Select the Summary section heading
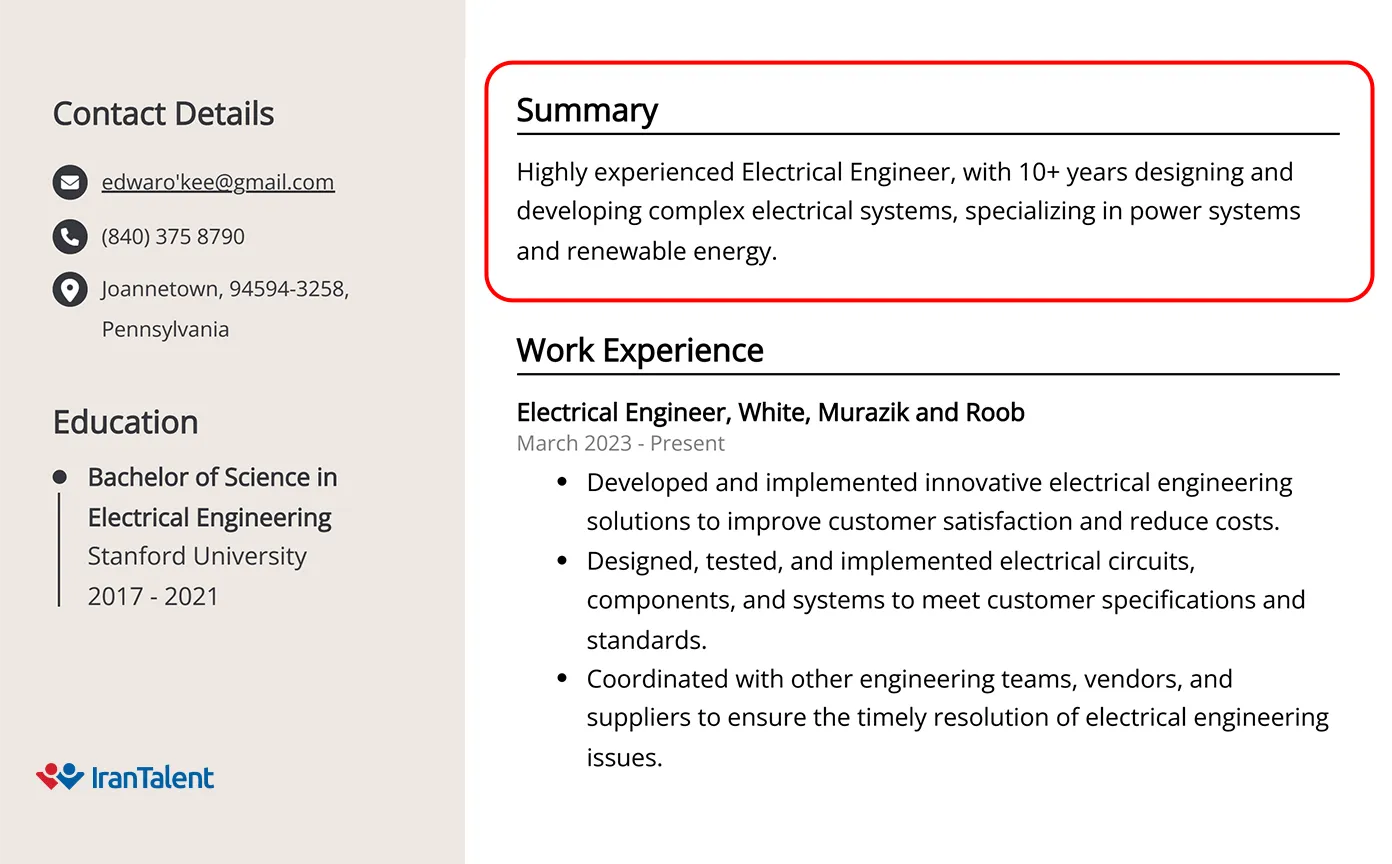 click(587, 110)
